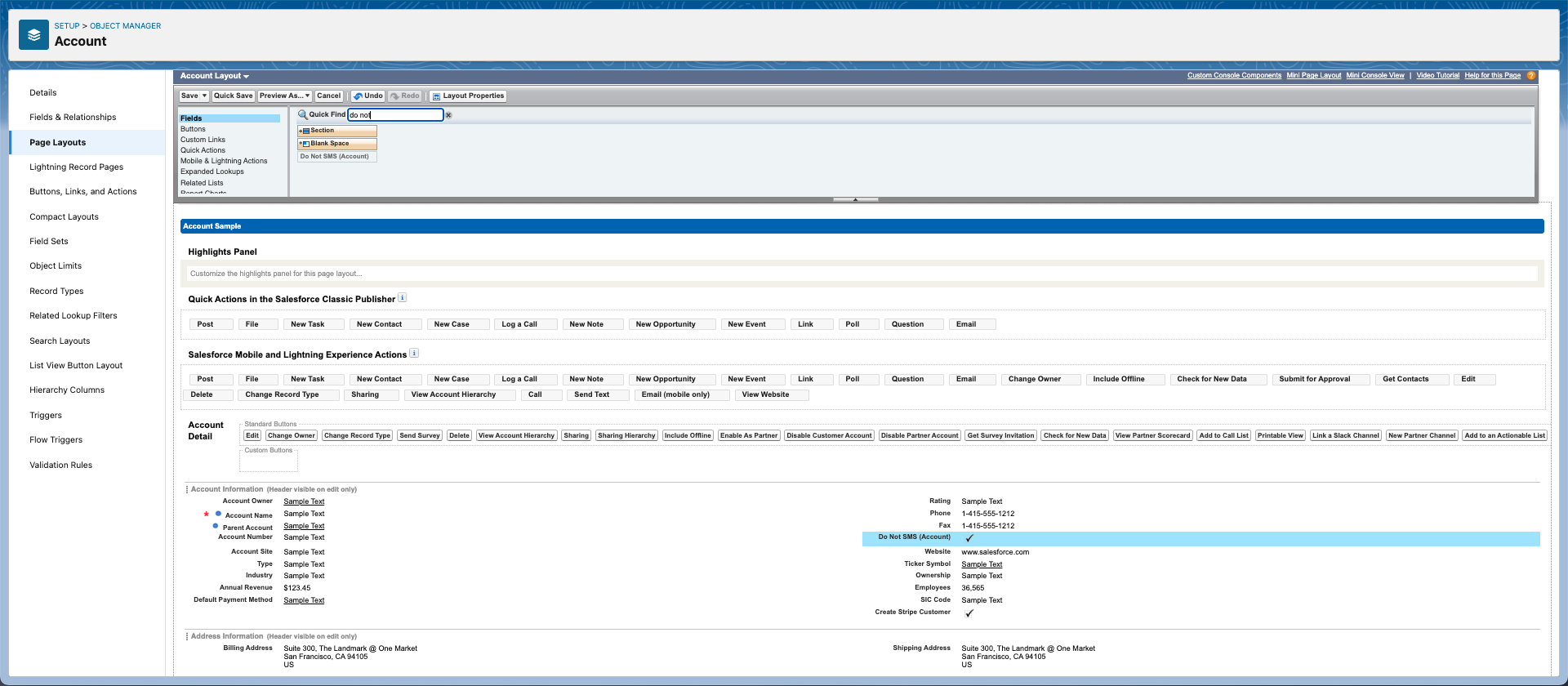Open info icon beside Classic Publisher heading
1568x686 pixels.
coord(402,298)
